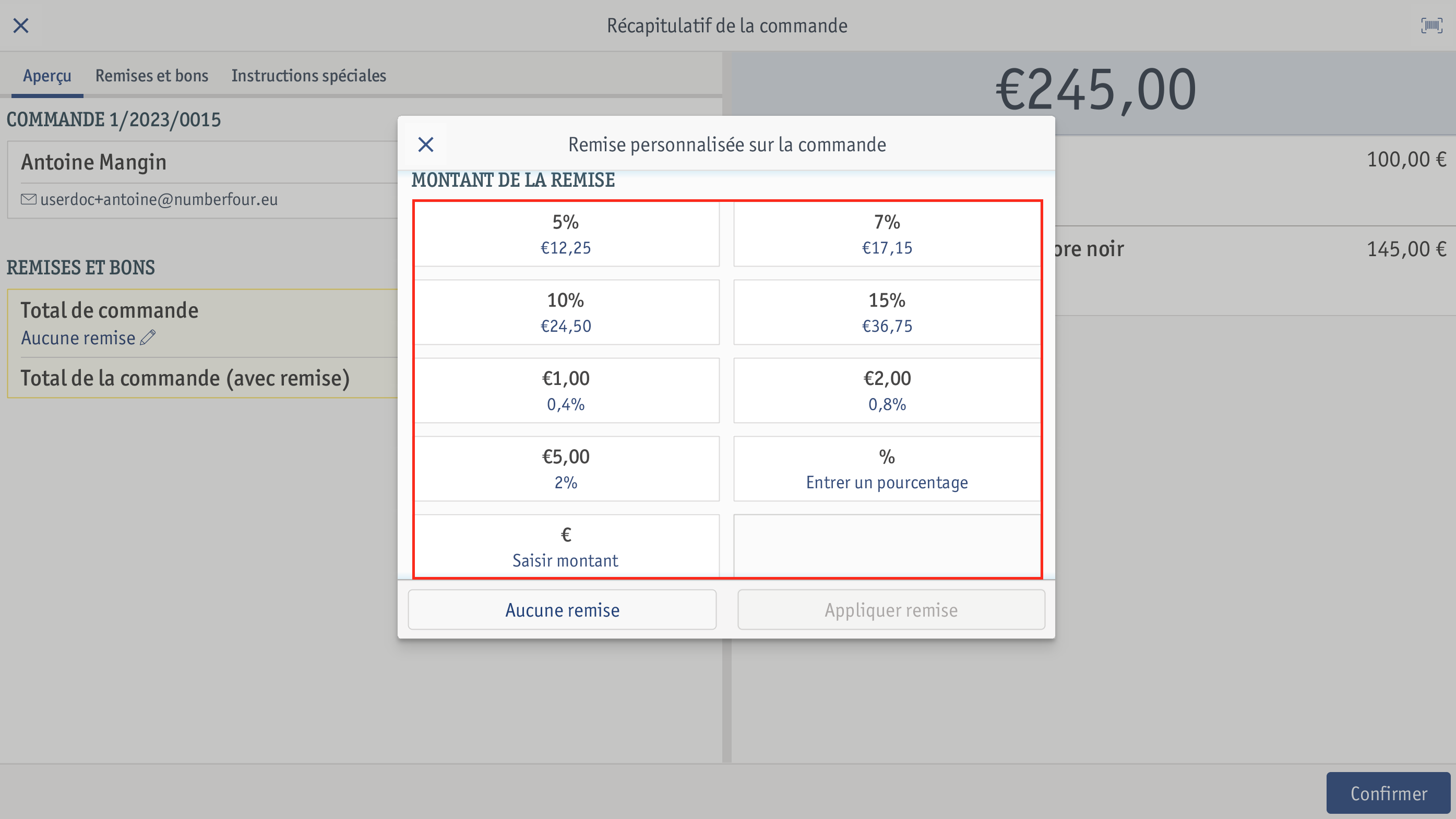
Task: Click the barcode scanner icon
Action: click(1431, 26)
